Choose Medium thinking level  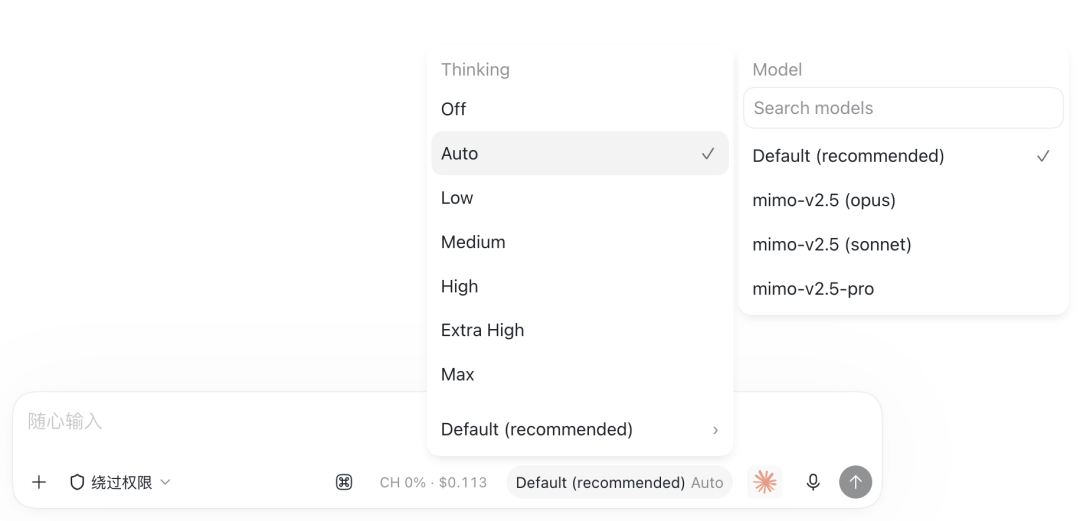tap(580, 242)
